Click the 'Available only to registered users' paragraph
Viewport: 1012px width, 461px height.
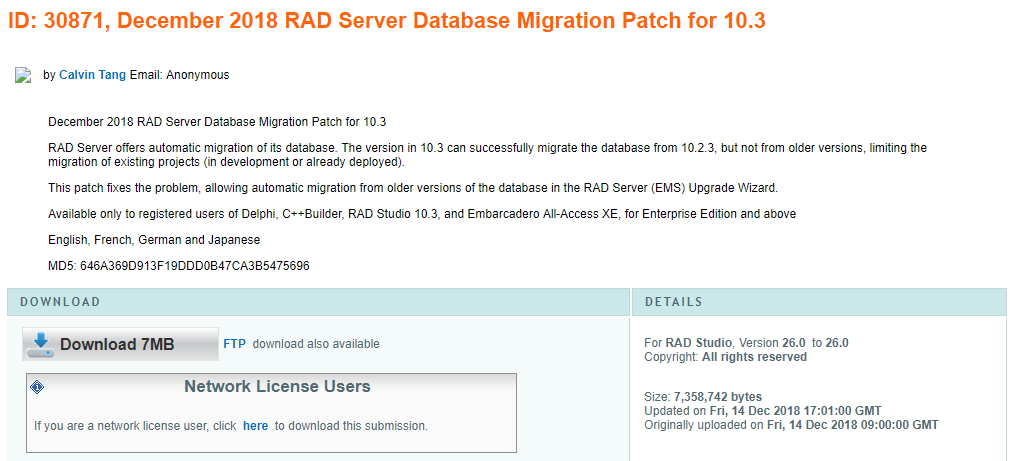(x=422, y=214)
